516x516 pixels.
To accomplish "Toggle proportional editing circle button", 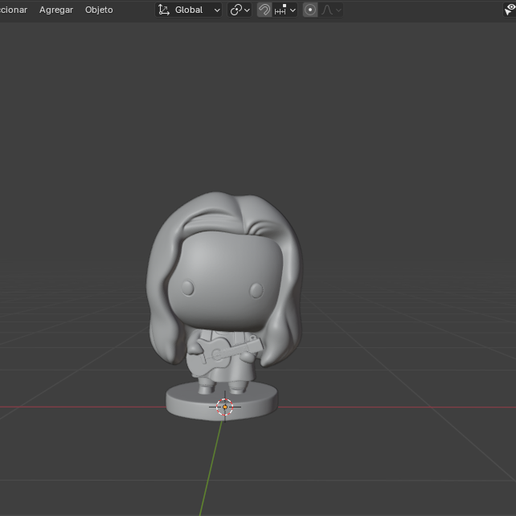I will pyautogui.click(x=310, y=10).
